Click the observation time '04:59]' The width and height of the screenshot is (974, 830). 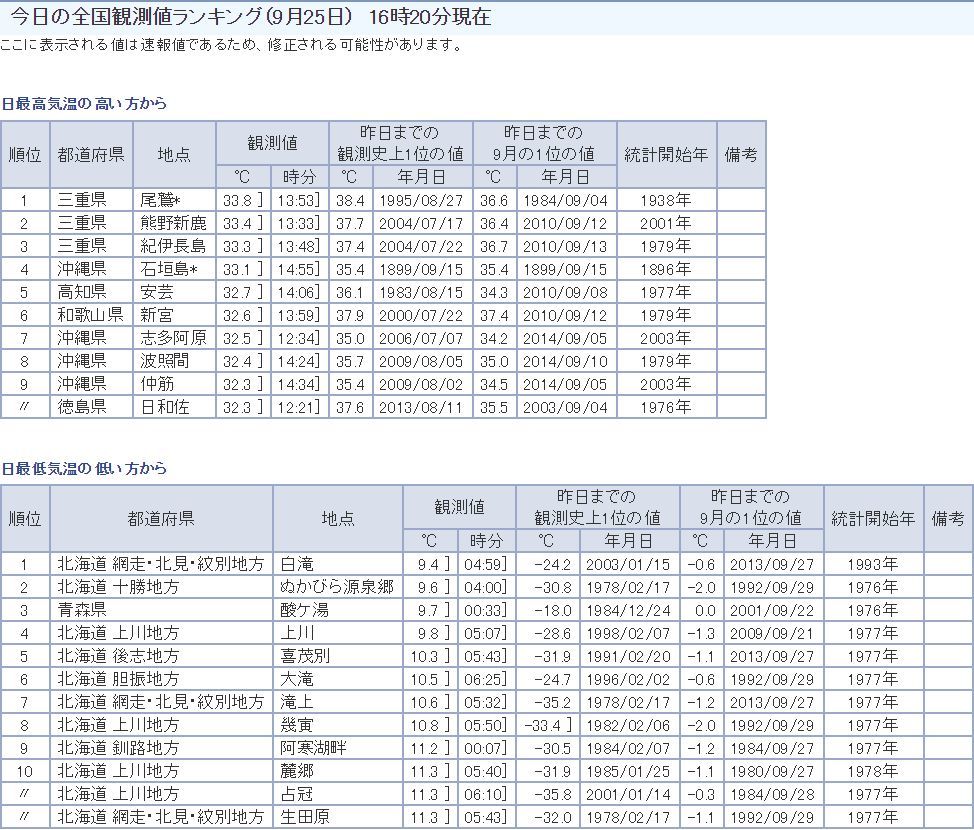(487, 564)
